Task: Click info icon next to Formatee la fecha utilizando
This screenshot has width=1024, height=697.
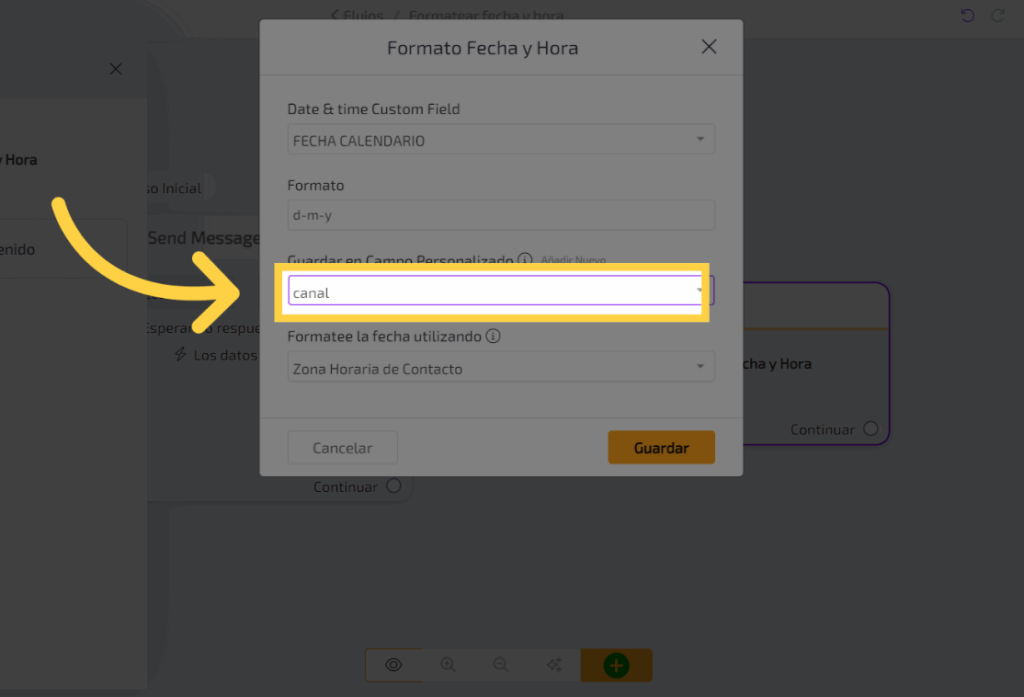Action: point(493,336)
